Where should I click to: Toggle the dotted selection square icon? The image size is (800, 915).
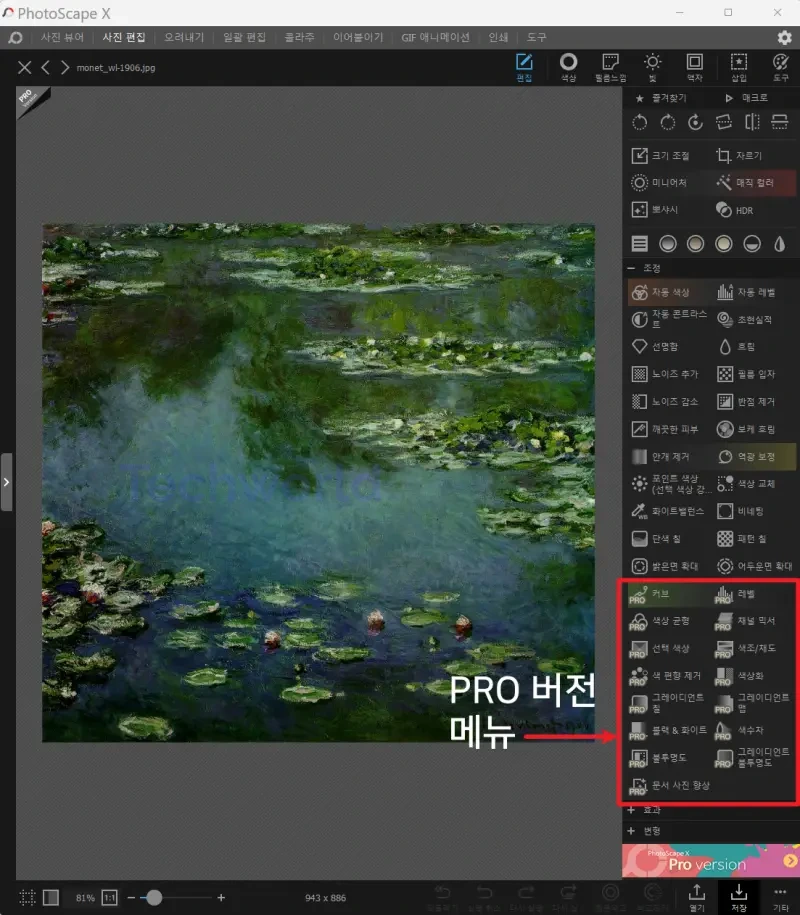tap(27, 897)
